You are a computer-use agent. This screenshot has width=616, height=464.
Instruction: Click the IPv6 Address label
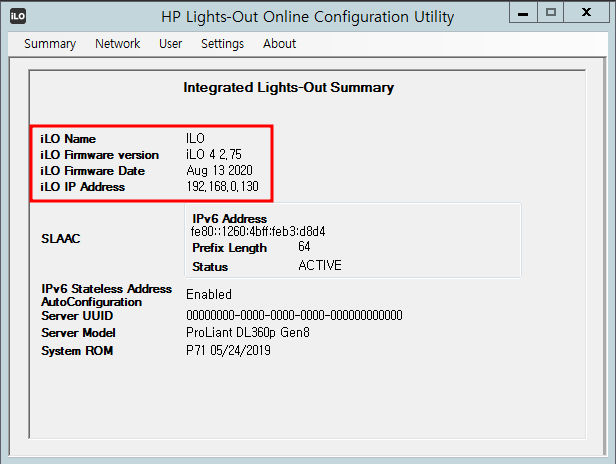click(229, 219)
